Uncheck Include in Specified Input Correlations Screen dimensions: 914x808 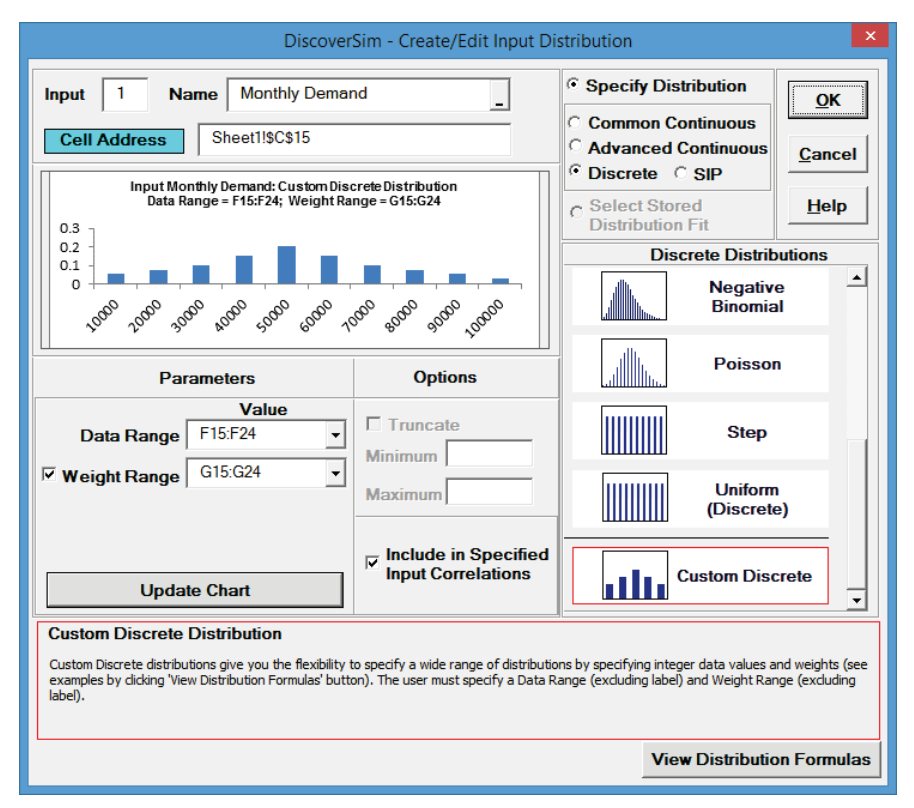point(372,563)
